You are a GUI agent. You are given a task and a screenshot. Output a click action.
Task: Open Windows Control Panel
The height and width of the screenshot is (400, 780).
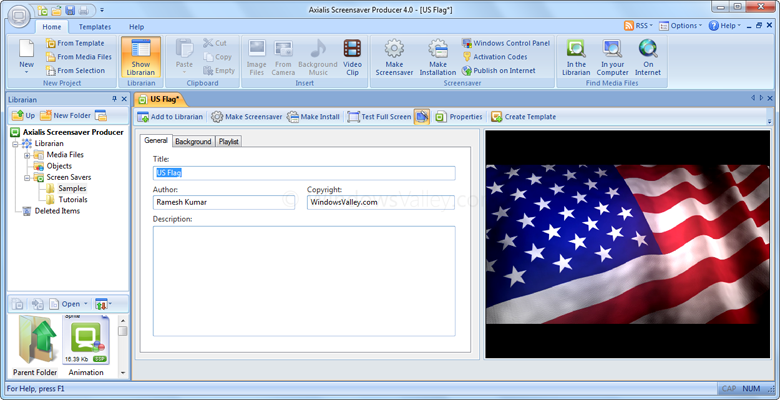[506, 43]
